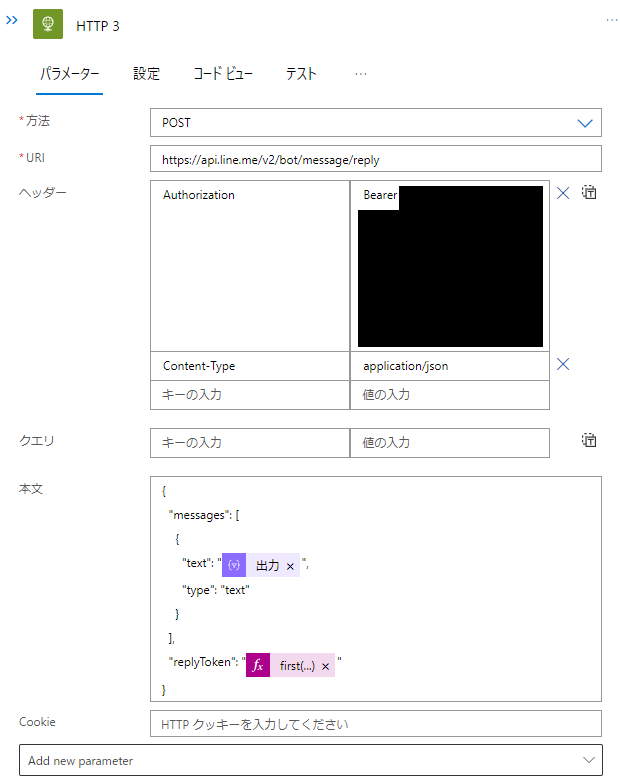Click the application/json value cell
The image size is (620, 784).
tap(450, 366)
